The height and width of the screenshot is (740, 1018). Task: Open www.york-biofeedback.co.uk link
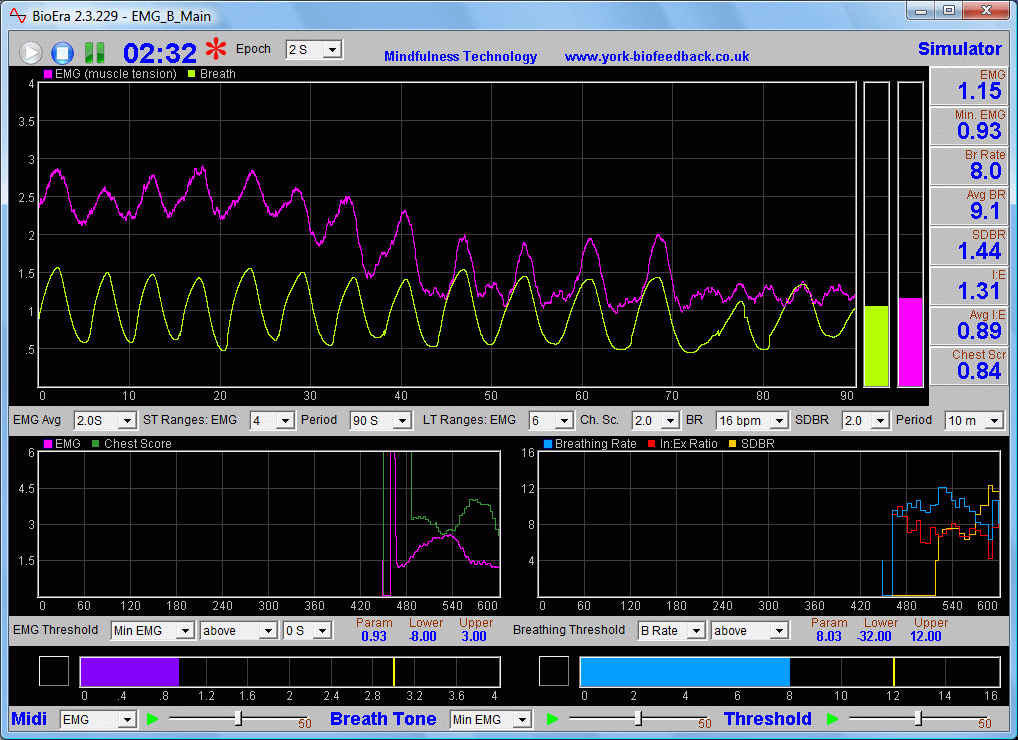[x=656, y=56]
